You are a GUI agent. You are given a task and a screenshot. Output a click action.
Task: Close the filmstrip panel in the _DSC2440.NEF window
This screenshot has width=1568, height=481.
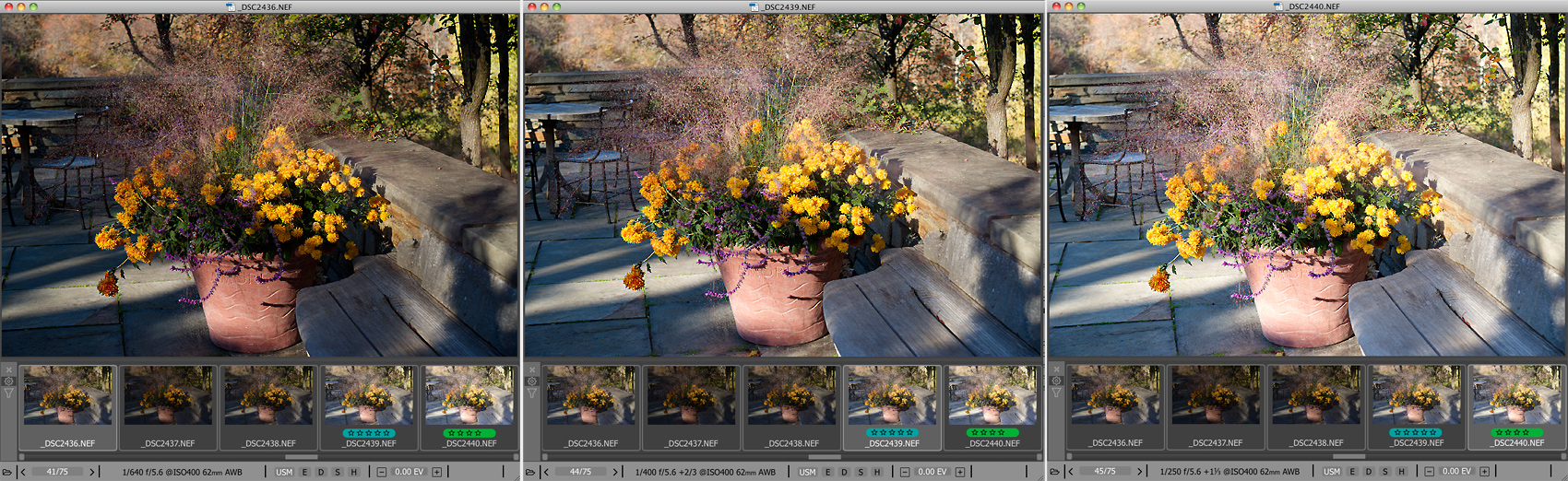[x=1056, y=370]
